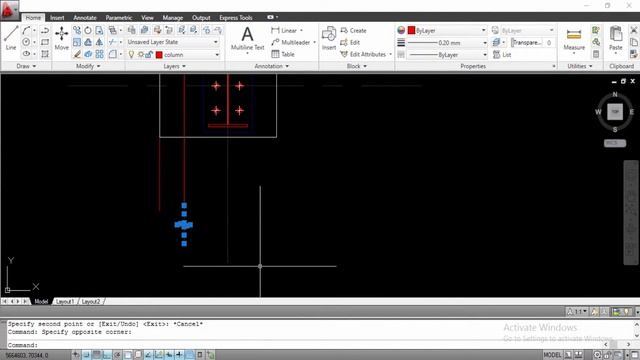Toggle Infer Constraints in status bar
The width and height of the screenshot is (640, 360).
pyautogui.click(x=76, y=355)
